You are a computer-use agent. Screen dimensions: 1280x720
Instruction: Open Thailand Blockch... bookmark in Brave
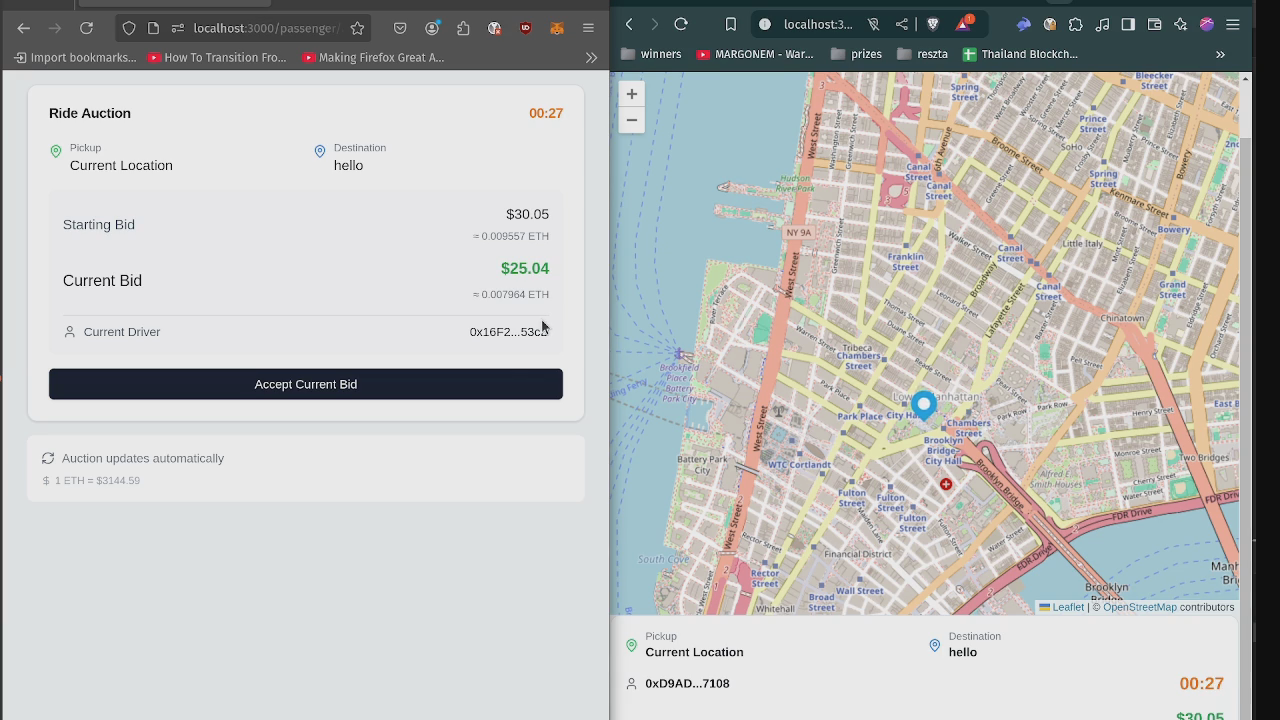(1019, 54)
